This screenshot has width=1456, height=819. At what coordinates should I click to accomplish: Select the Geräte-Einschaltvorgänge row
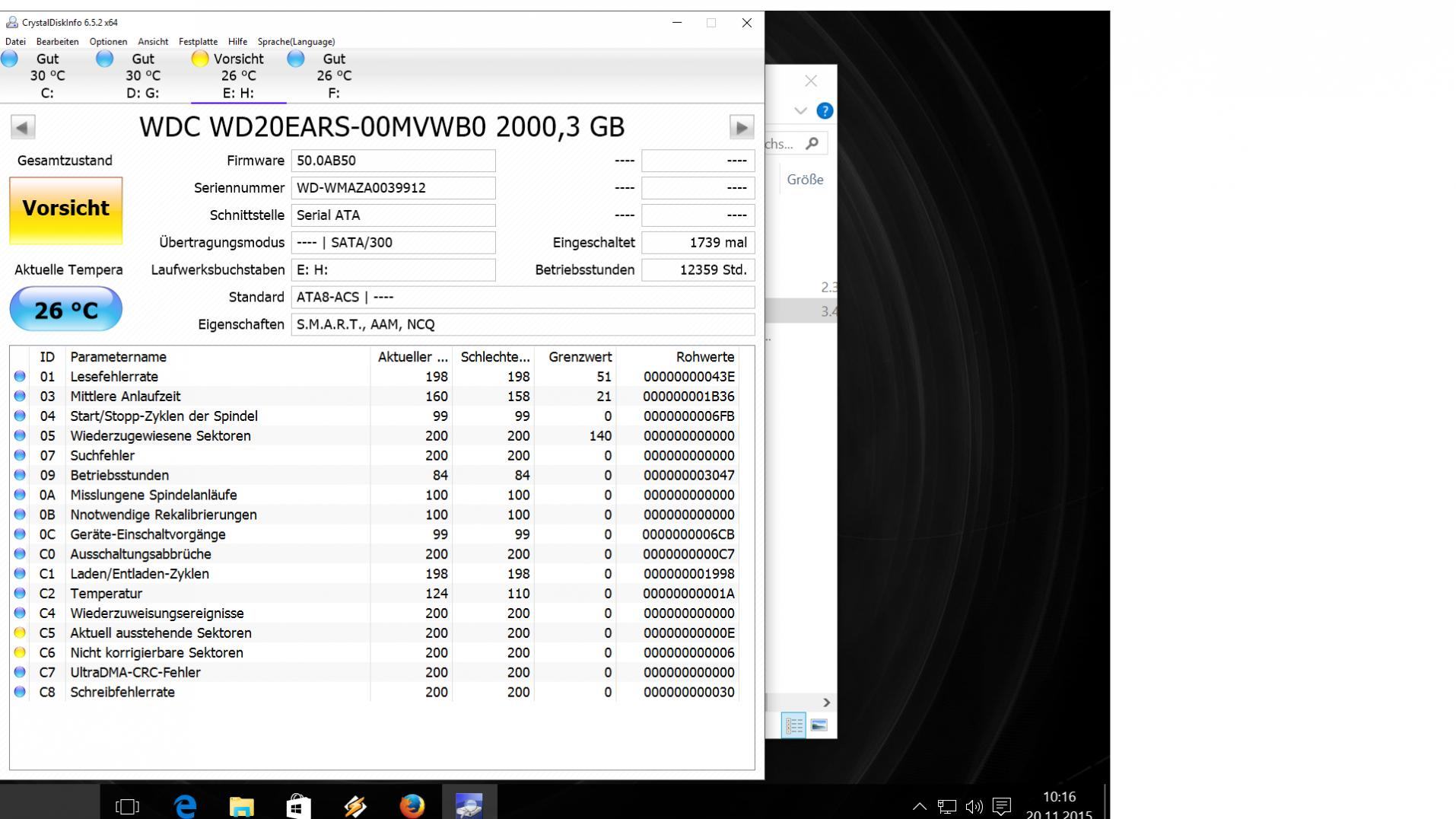pos(374,534)
